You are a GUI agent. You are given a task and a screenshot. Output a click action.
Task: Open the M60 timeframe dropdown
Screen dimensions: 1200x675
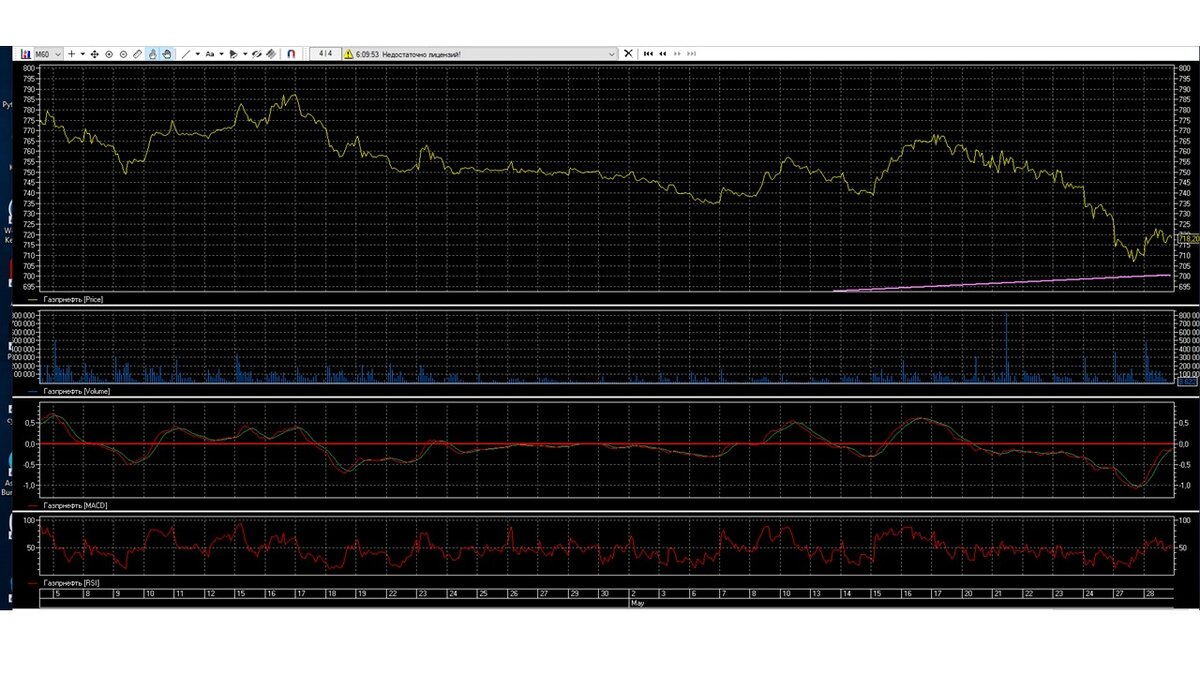pos(48,54)
